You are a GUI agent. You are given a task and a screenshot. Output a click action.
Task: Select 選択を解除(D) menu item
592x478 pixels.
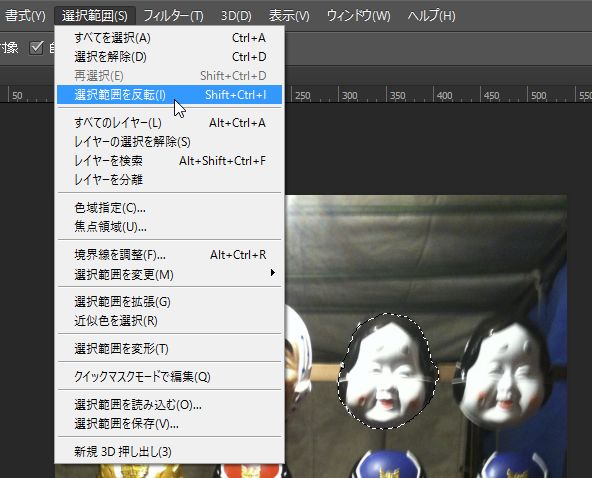(x=170, y=57)
